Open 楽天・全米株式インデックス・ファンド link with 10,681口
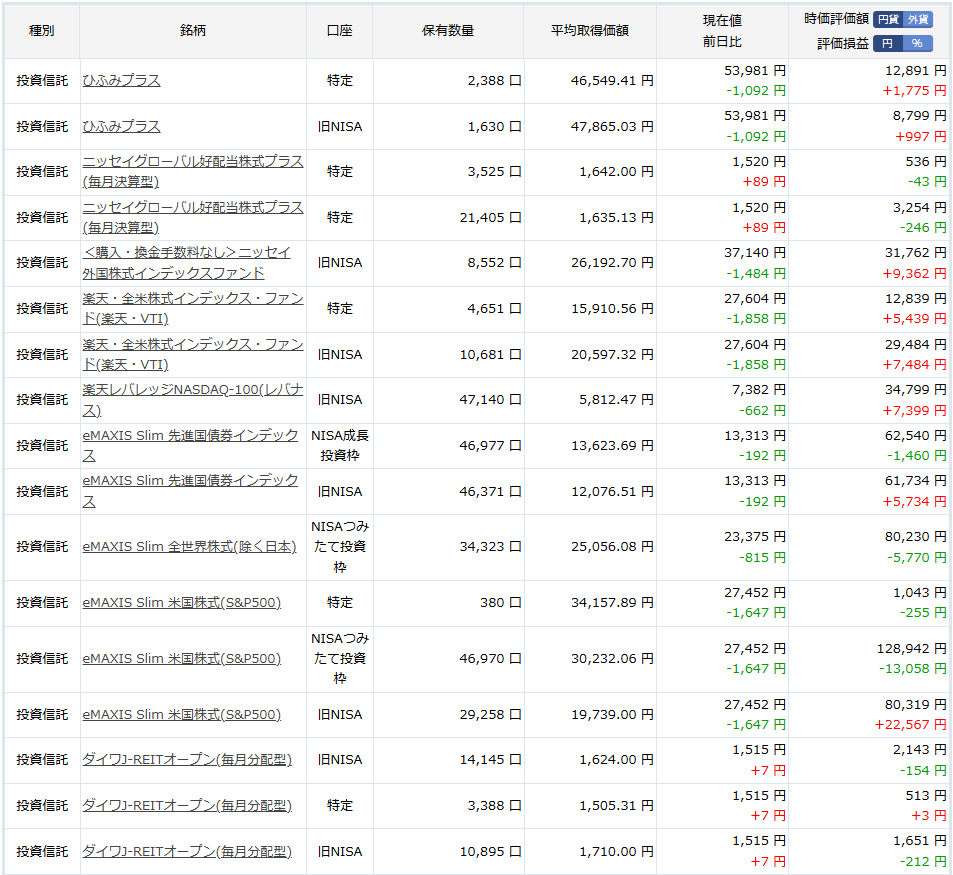This screenshot has height=875, width=953. click(x=193, y=355)
